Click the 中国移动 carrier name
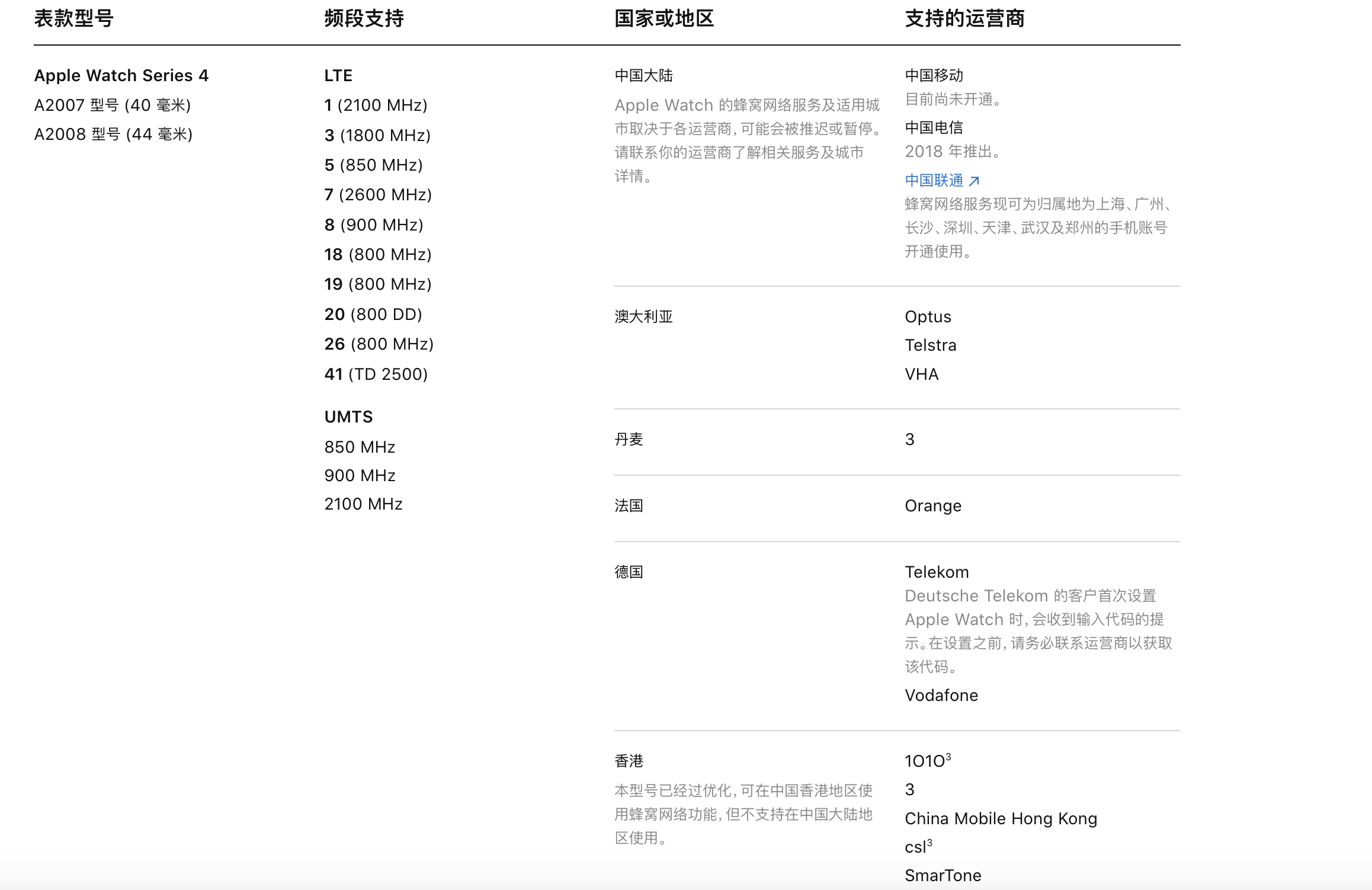Screen dimensions: 1372x890 934,76
